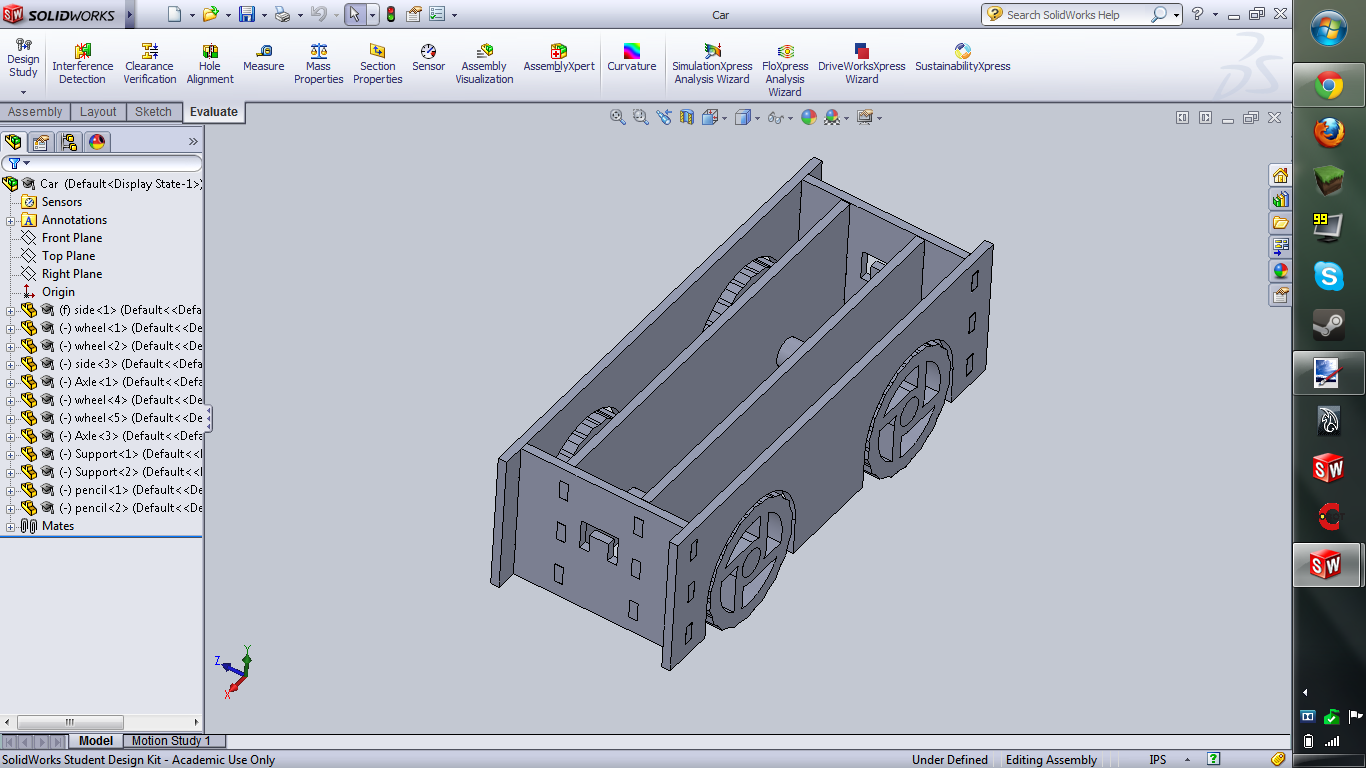Start SimulationXpress Analysis Wizard
The height and width of the screenshot is (768, 1366).
click(712, 64)
